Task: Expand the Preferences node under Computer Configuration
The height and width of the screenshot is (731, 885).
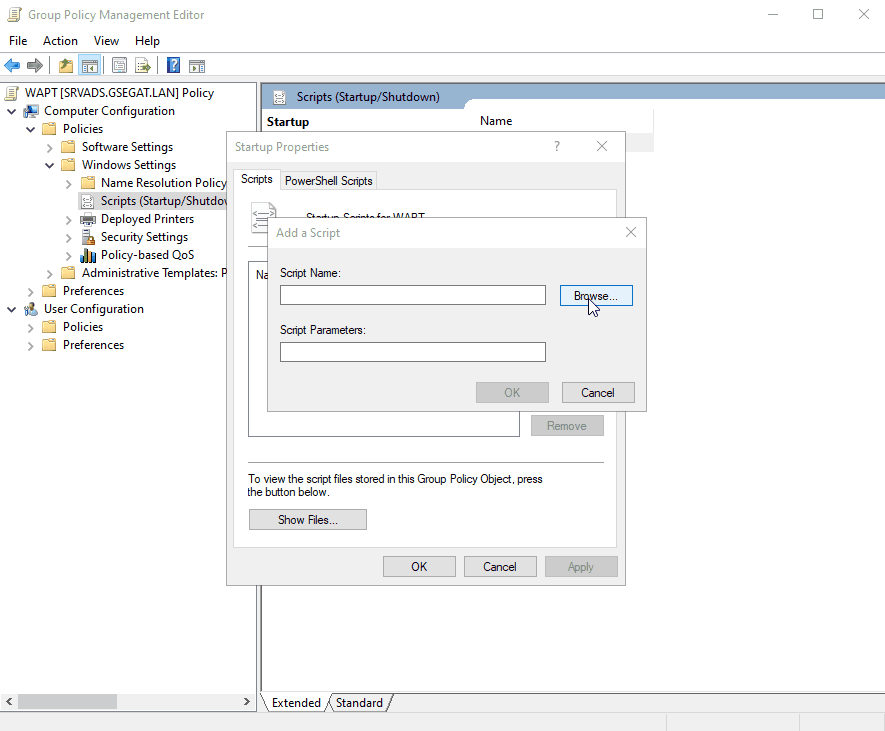Action: click(x=31, y=291)
